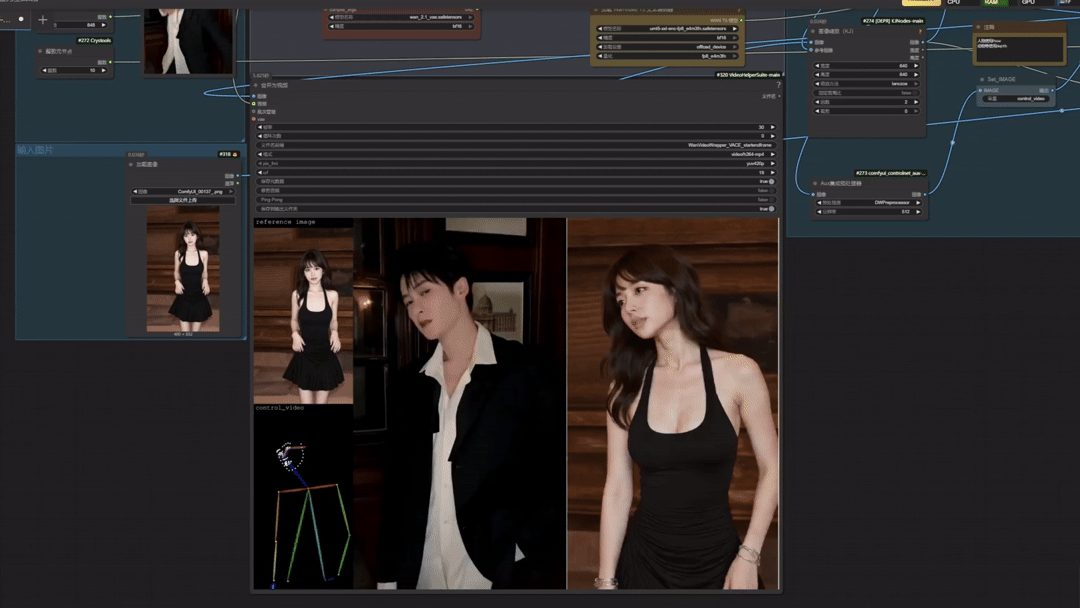Edit the control_video field on Set_IMAGE node
This screenshot has width=1080, height=608.
click(x=1017, y=98)
